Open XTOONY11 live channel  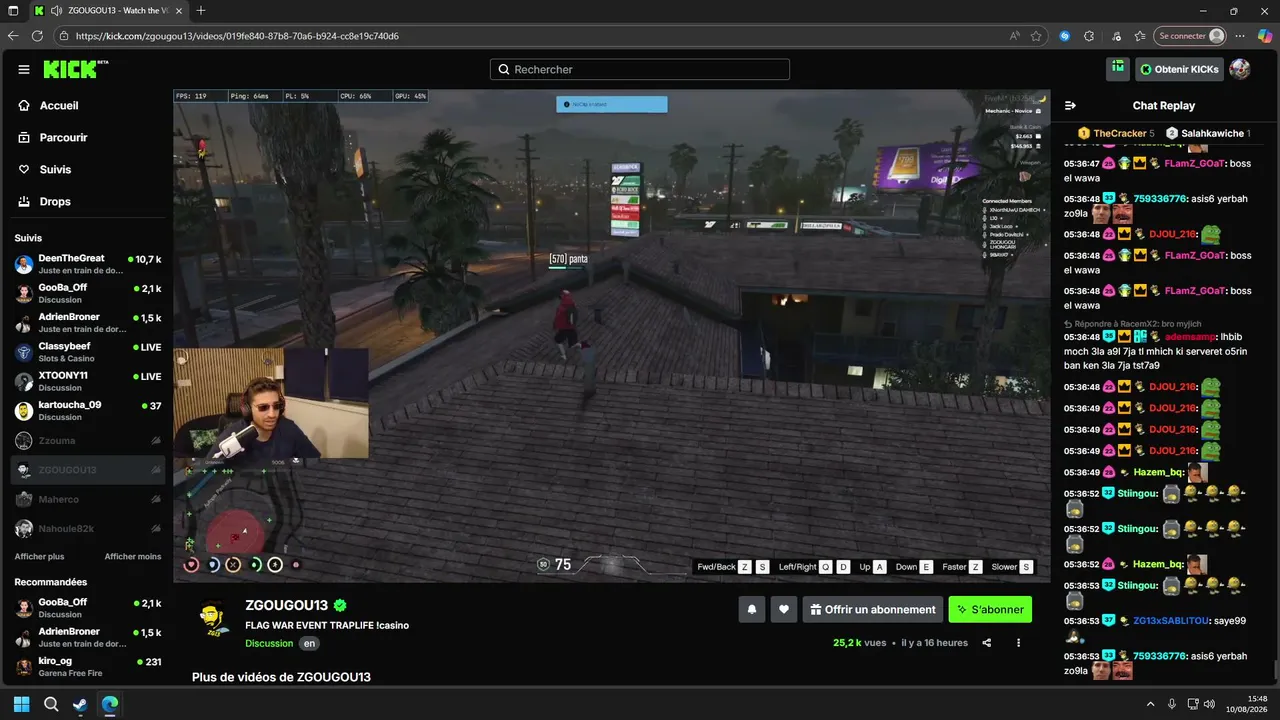point(88,381)
